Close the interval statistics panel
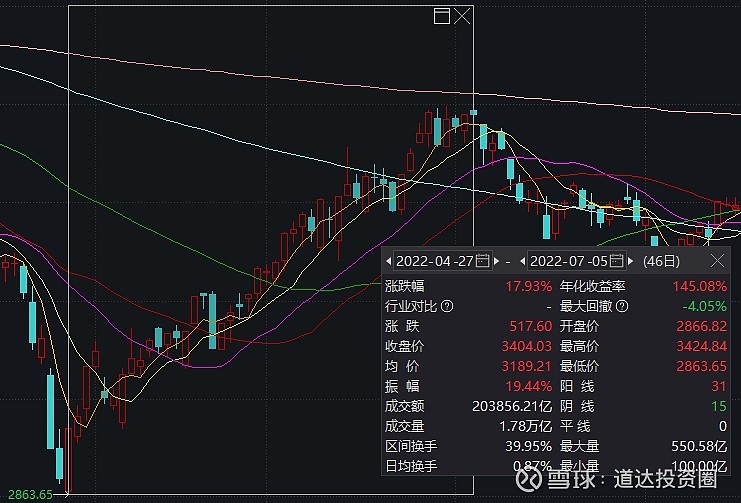 click(717, 260)
